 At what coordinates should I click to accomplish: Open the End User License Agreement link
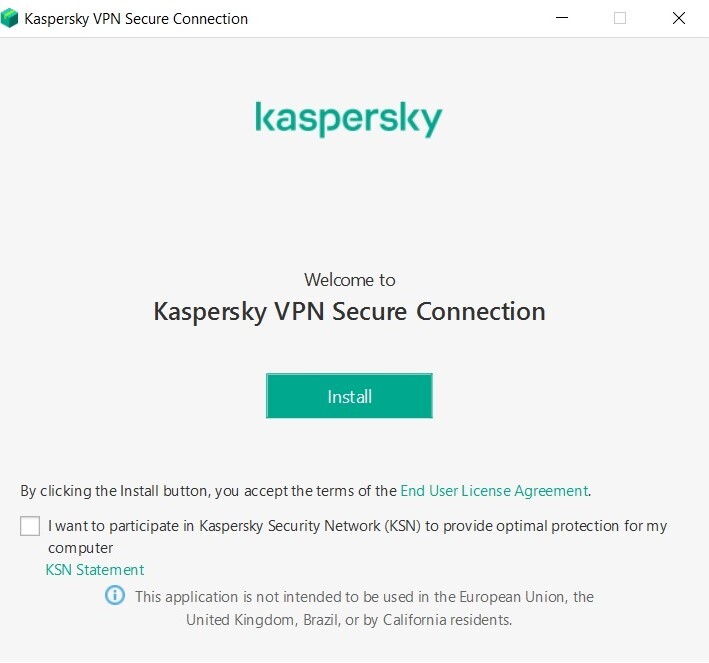point(494,491)
